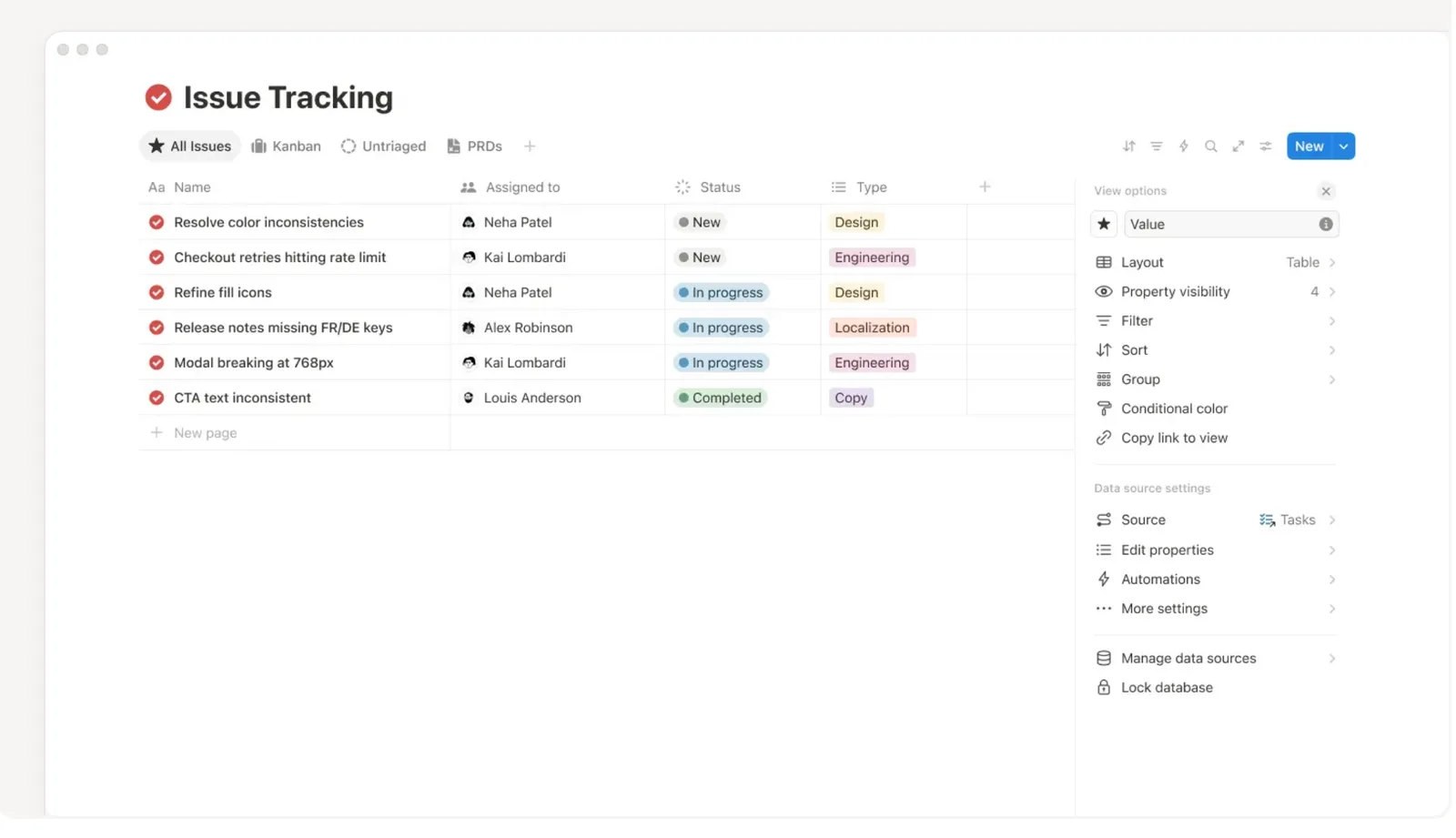
Task: Expand the Group option
Action: [x=1216, y=379]
